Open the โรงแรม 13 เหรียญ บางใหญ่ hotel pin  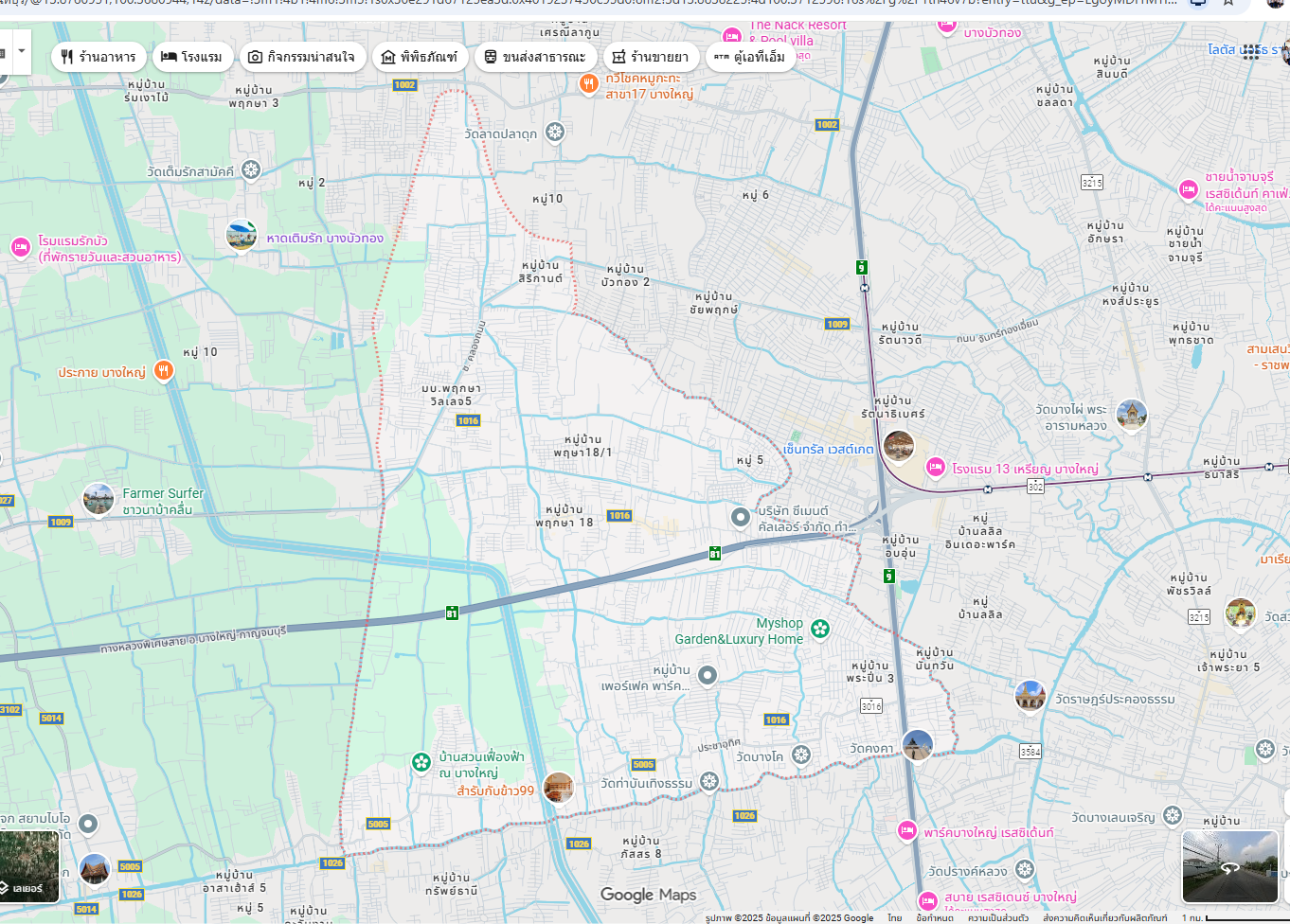pyautogui.click(x=936, y=467)
